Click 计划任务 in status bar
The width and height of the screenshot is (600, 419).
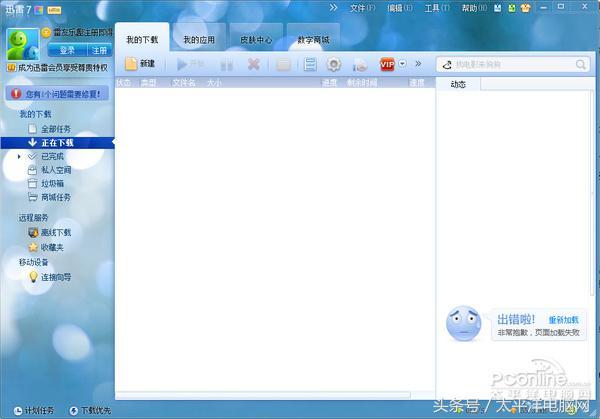pyautogui.click(x=34, y=411)
